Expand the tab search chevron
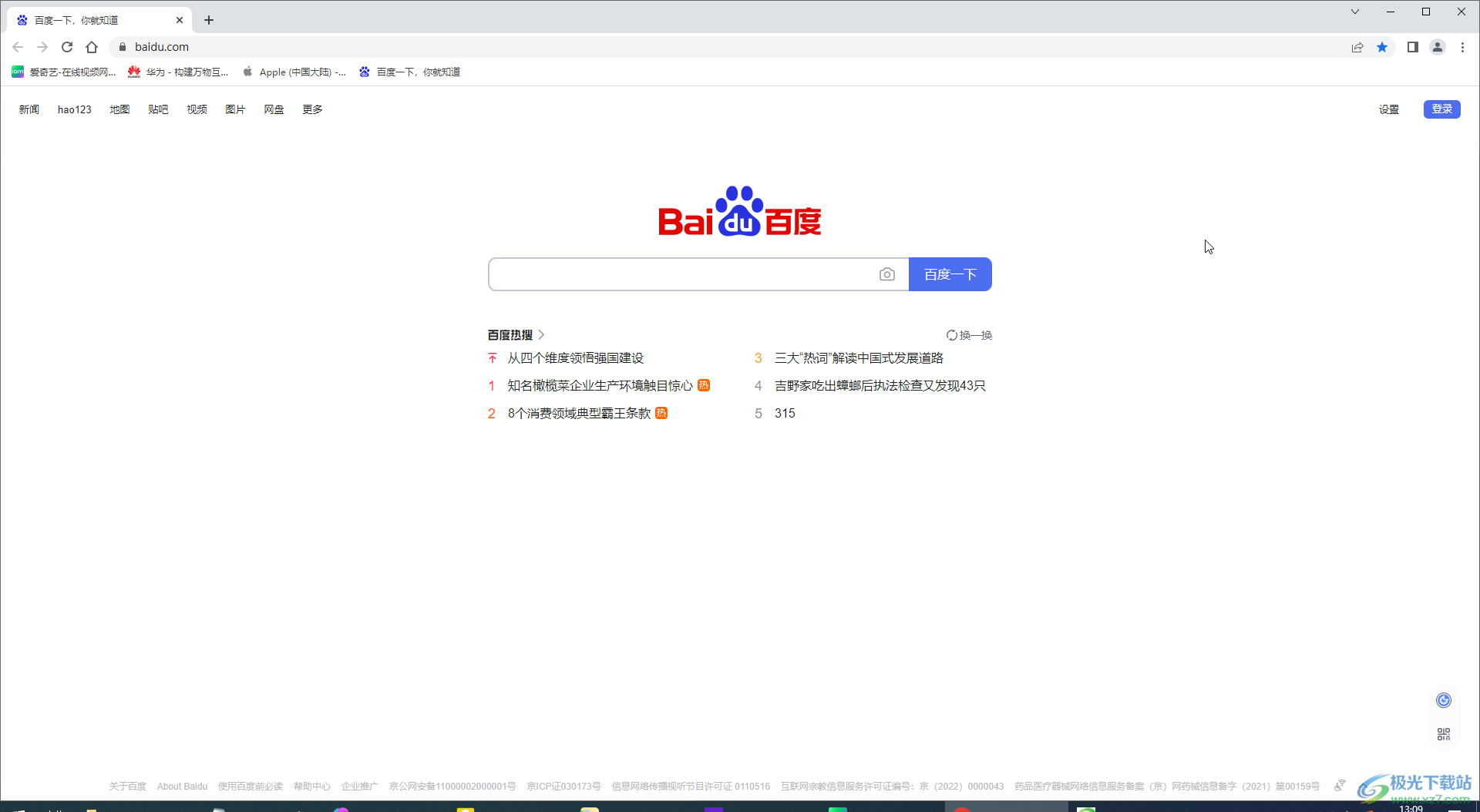Image resolution: width=1480 pixels, height=812 pixels. 1354,12
